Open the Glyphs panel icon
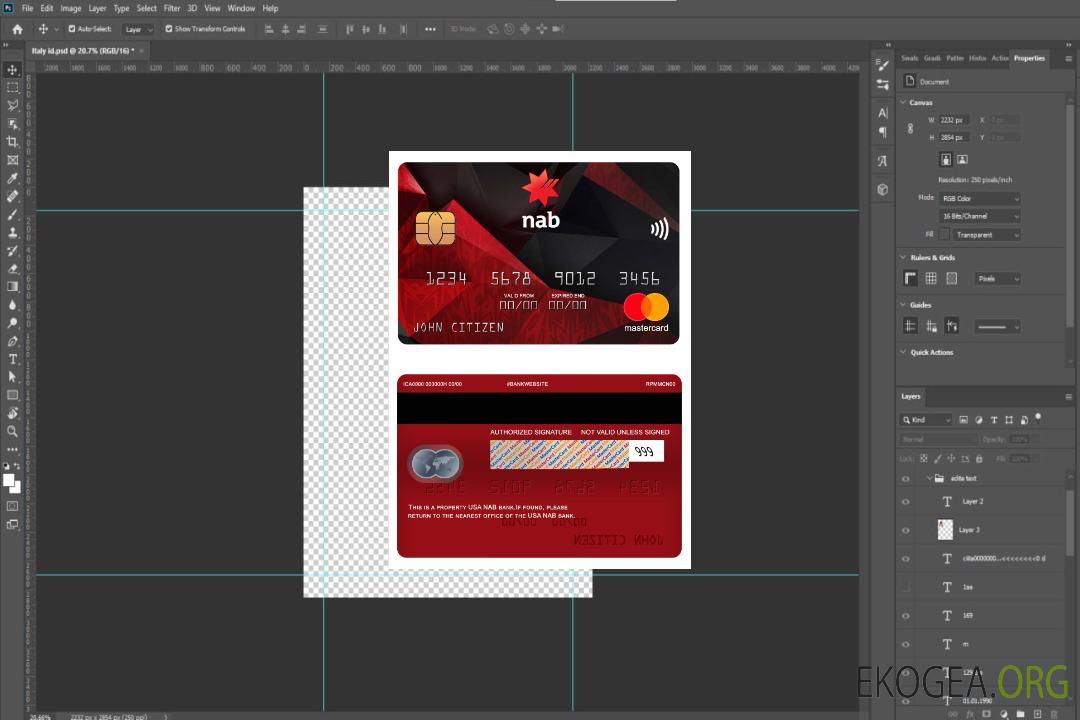The width and height of the screenshot is (1080, 720). [883, 161]
